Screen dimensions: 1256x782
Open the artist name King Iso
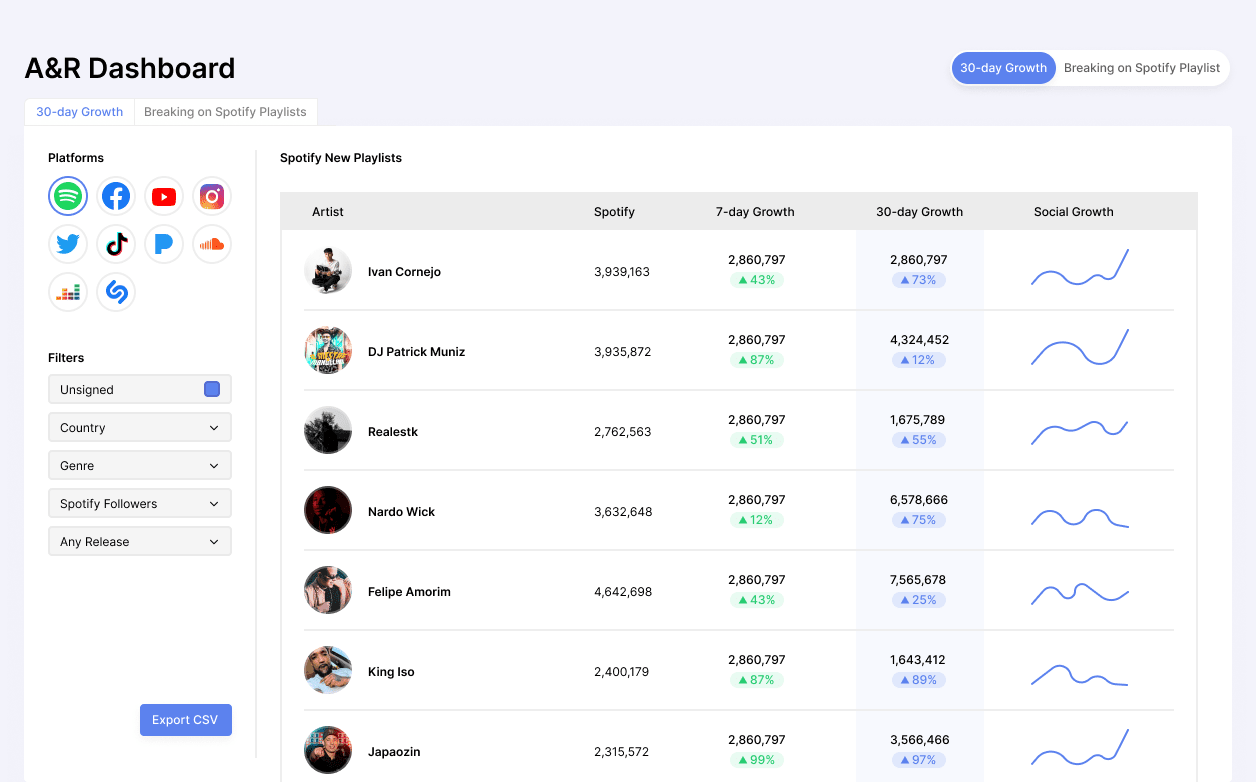tap(391, 672)
